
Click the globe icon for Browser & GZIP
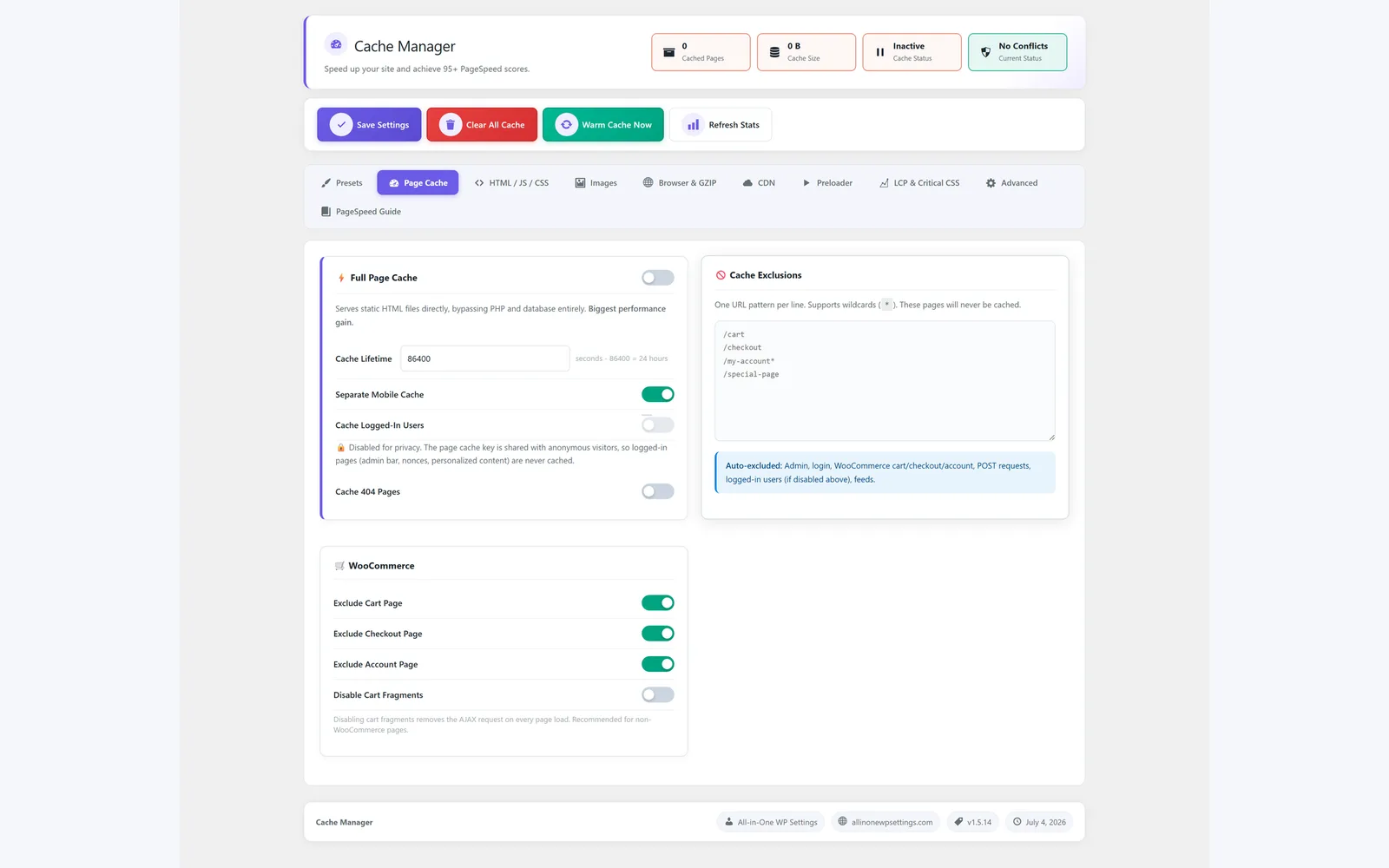pyautogui.click(x=648, y=182)
